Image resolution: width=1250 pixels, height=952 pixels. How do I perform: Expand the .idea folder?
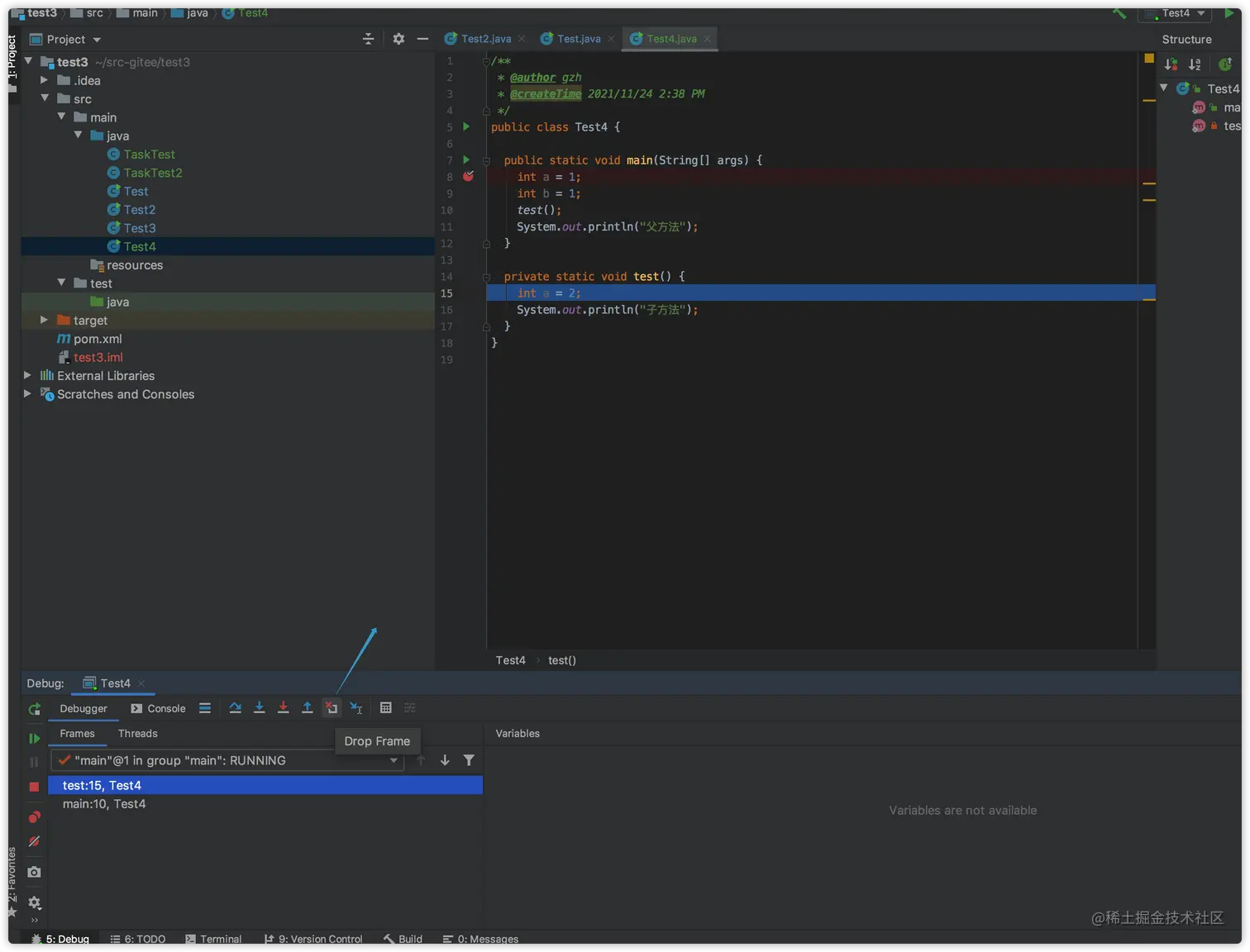[x=45, y=80]
